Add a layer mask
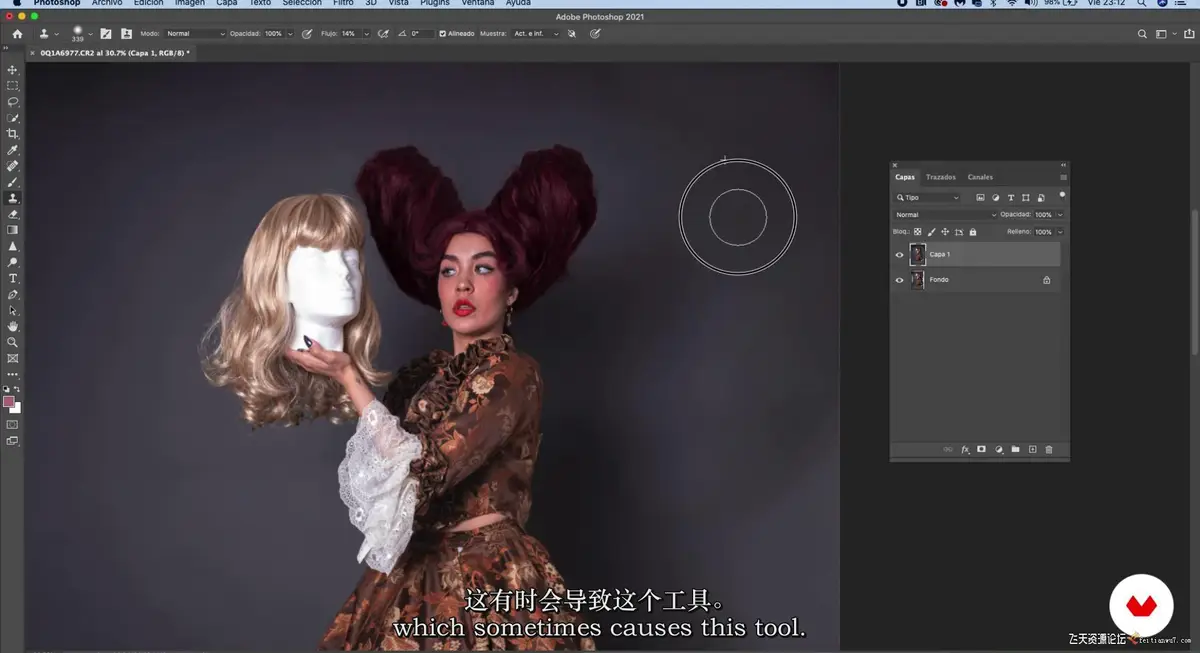This screenshot has height=653, width=1200. [x=981, y=450]
